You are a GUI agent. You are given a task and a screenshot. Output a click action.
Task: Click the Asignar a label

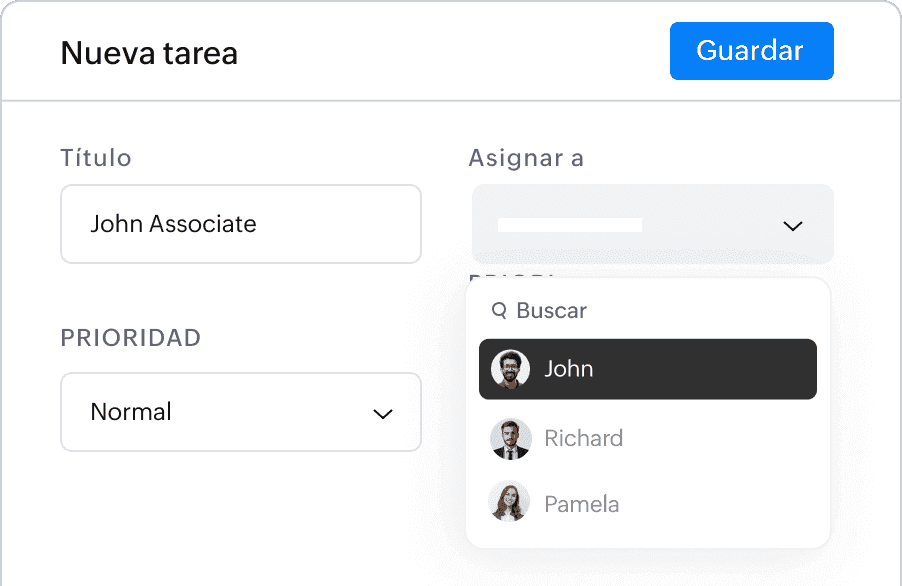pos(526,158)
